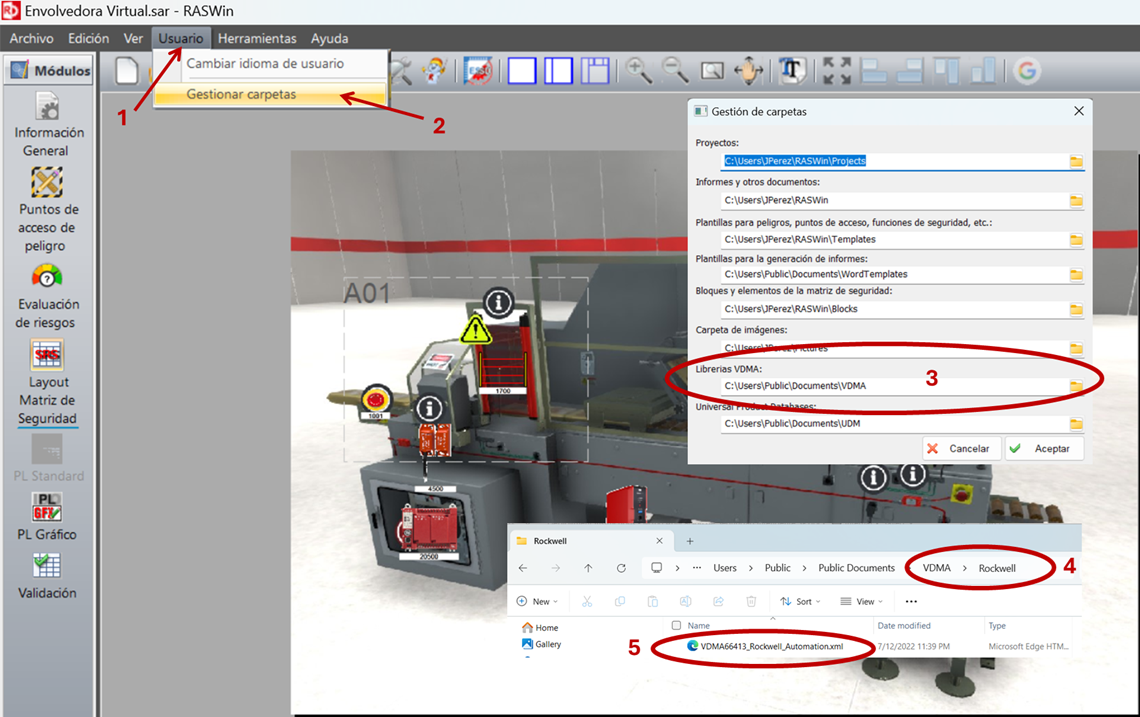
Task: Click the new document icon in toolbar
Action: tap(127, 71)
